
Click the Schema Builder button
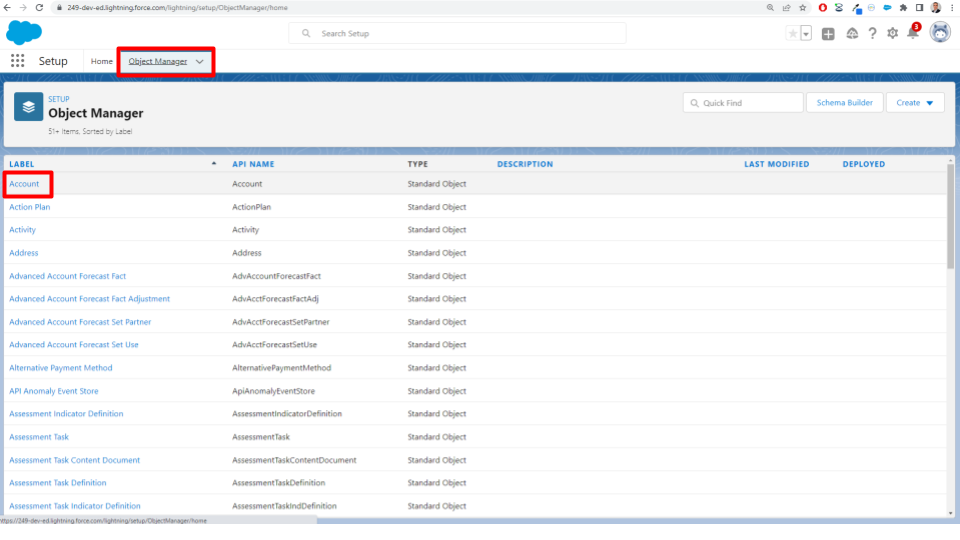point(844,103)
